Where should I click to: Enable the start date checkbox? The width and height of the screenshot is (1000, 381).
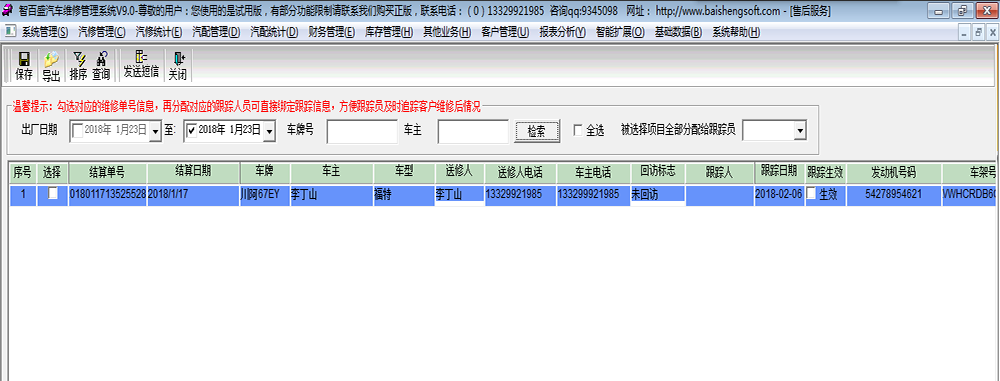(78, 130)
